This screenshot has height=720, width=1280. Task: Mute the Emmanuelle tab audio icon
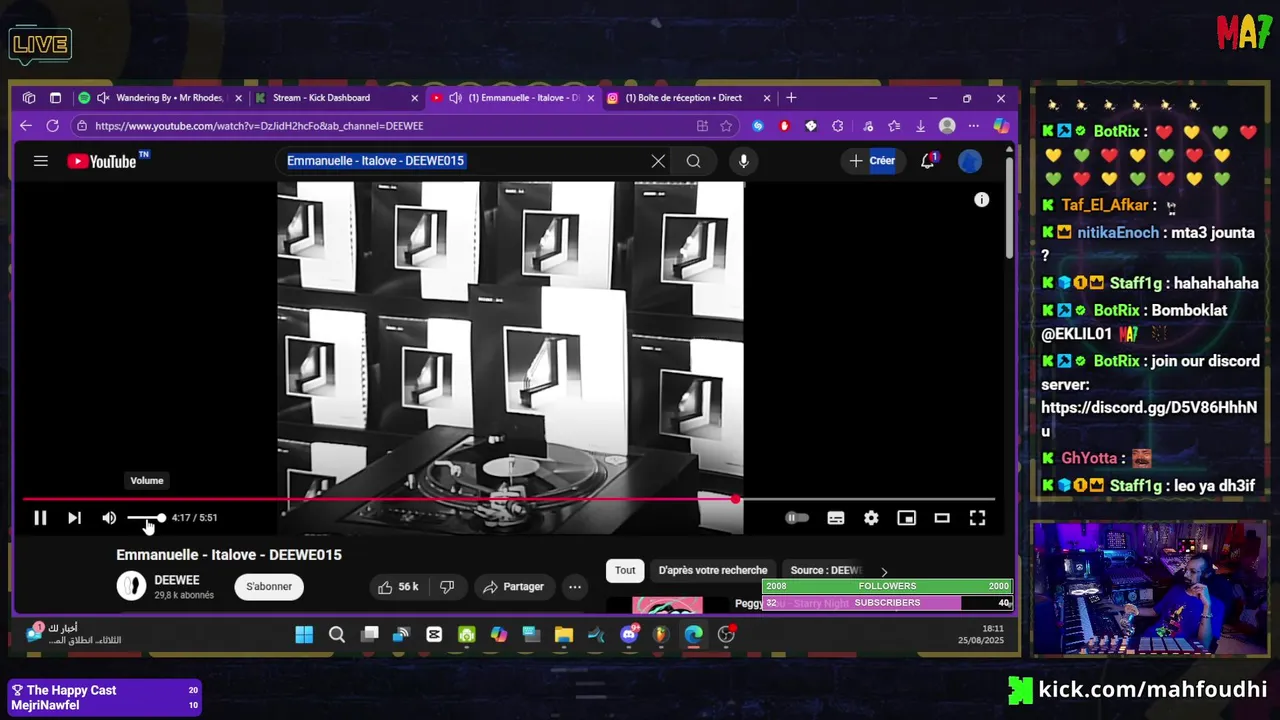[455, 98]
